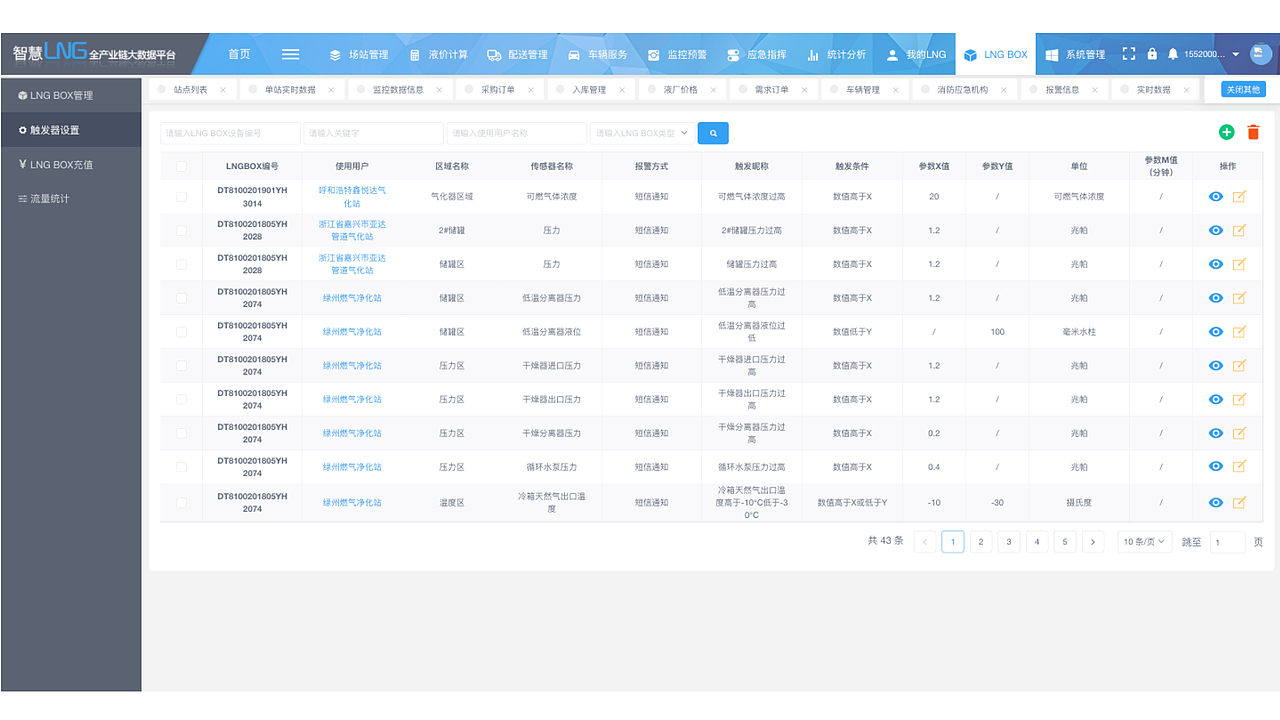
Task: Edit the 干燥器进口压力过高 trigger row
Action: tap(1239, 366)
